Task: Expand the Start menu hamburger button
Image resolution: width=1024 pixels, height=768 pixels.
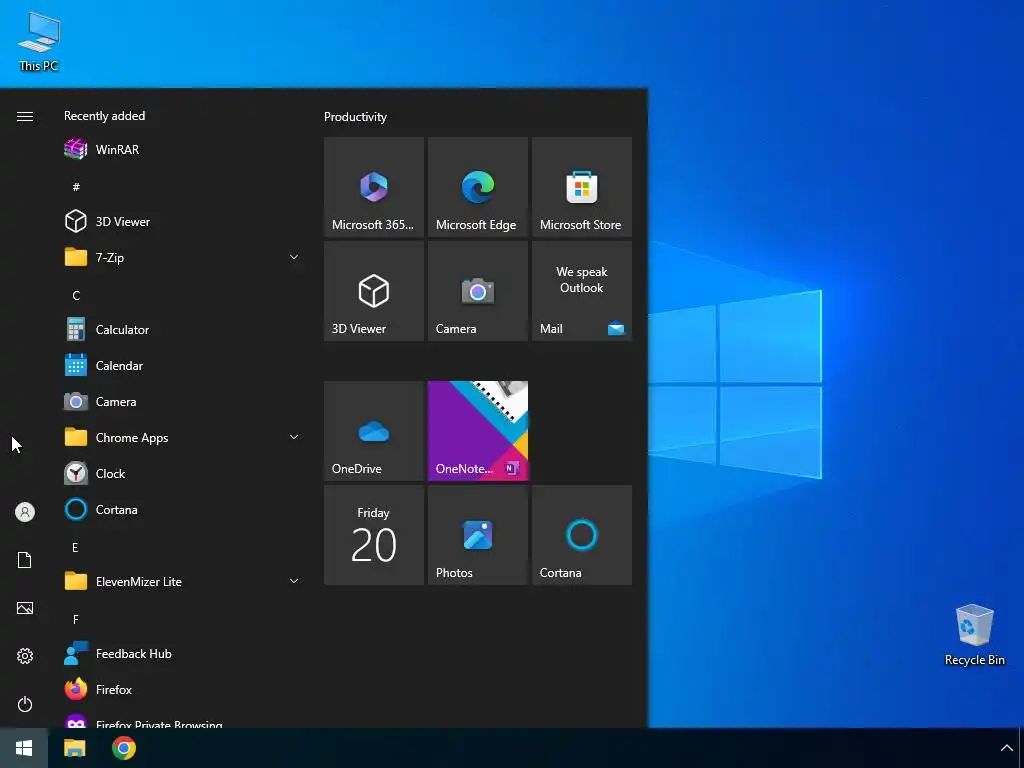Action: point(25,116)
